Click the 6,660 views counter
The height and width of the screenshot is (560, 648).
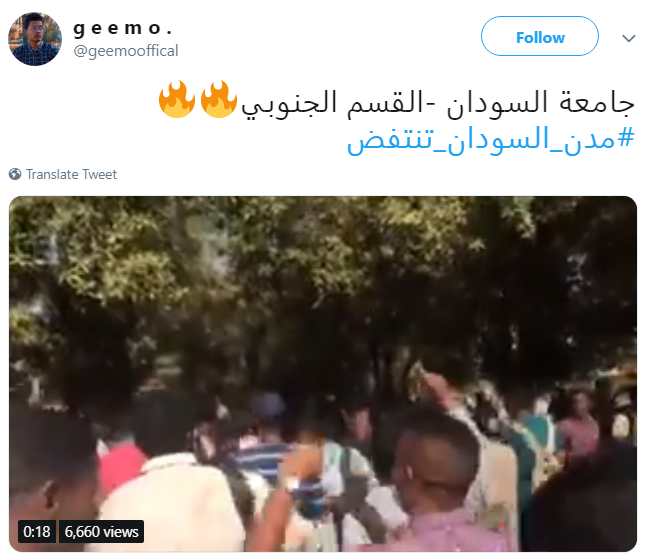(x=102, y=531)
